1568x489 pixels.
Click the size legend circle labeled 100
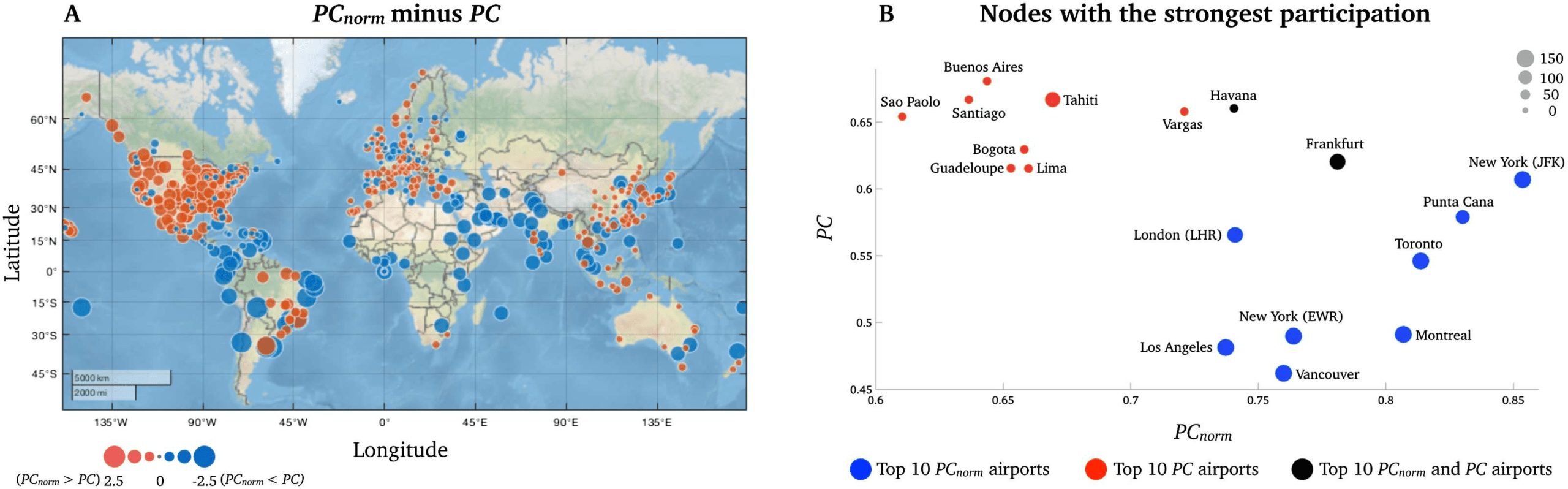click(1525, 77)
